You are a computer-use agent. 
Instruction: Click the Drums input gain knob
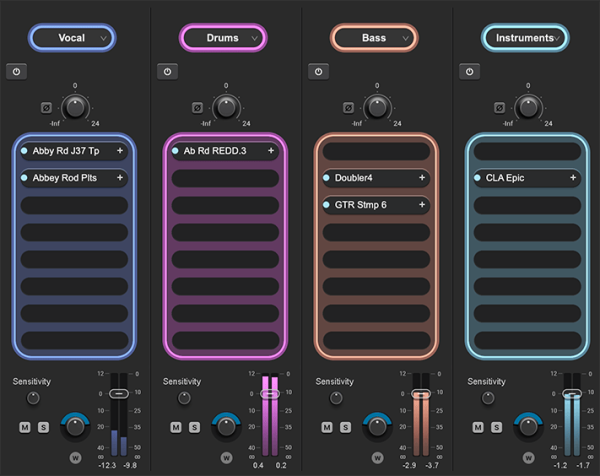click(226, 108)
